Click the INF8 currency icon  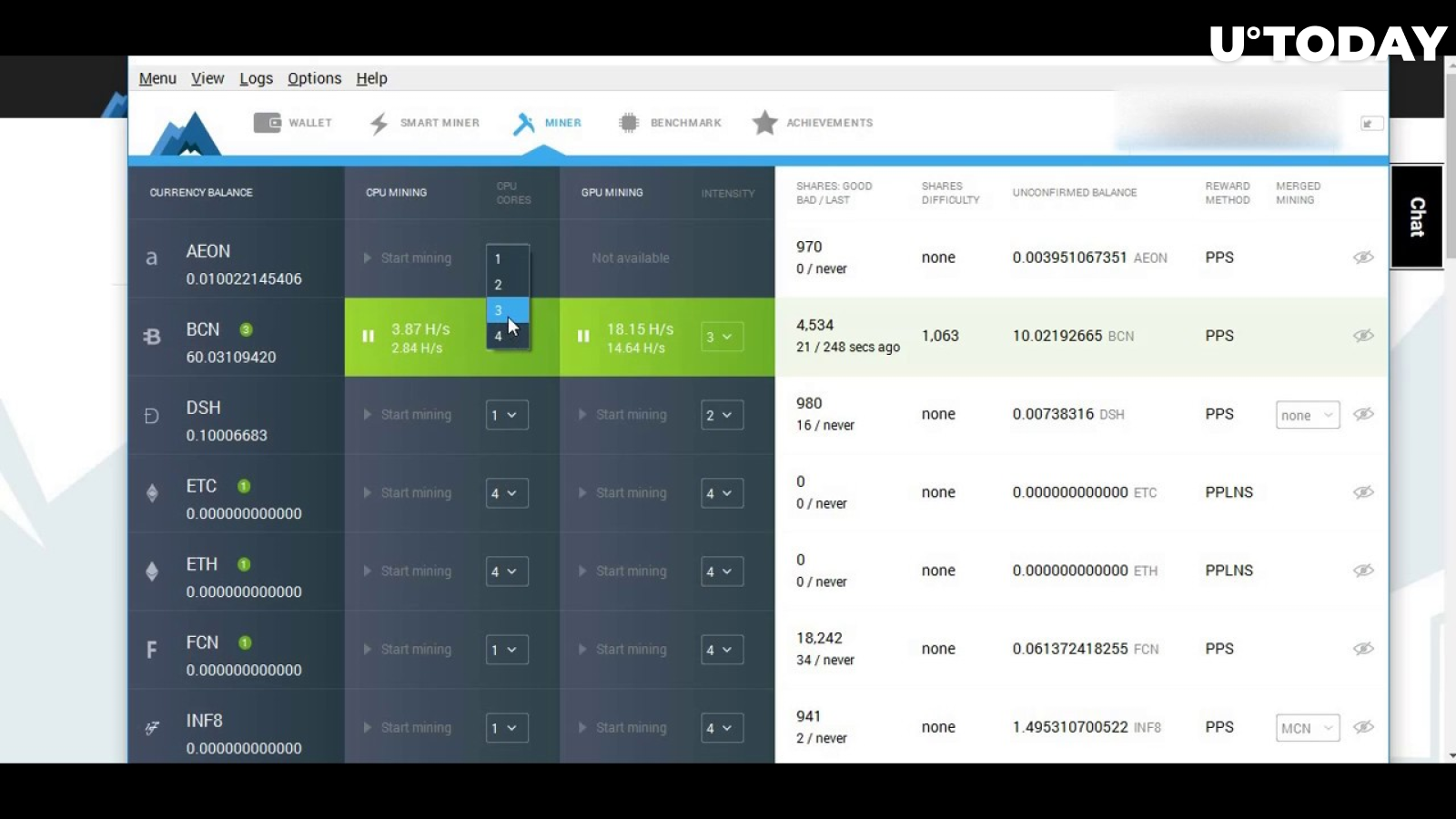tap(152, 728)
